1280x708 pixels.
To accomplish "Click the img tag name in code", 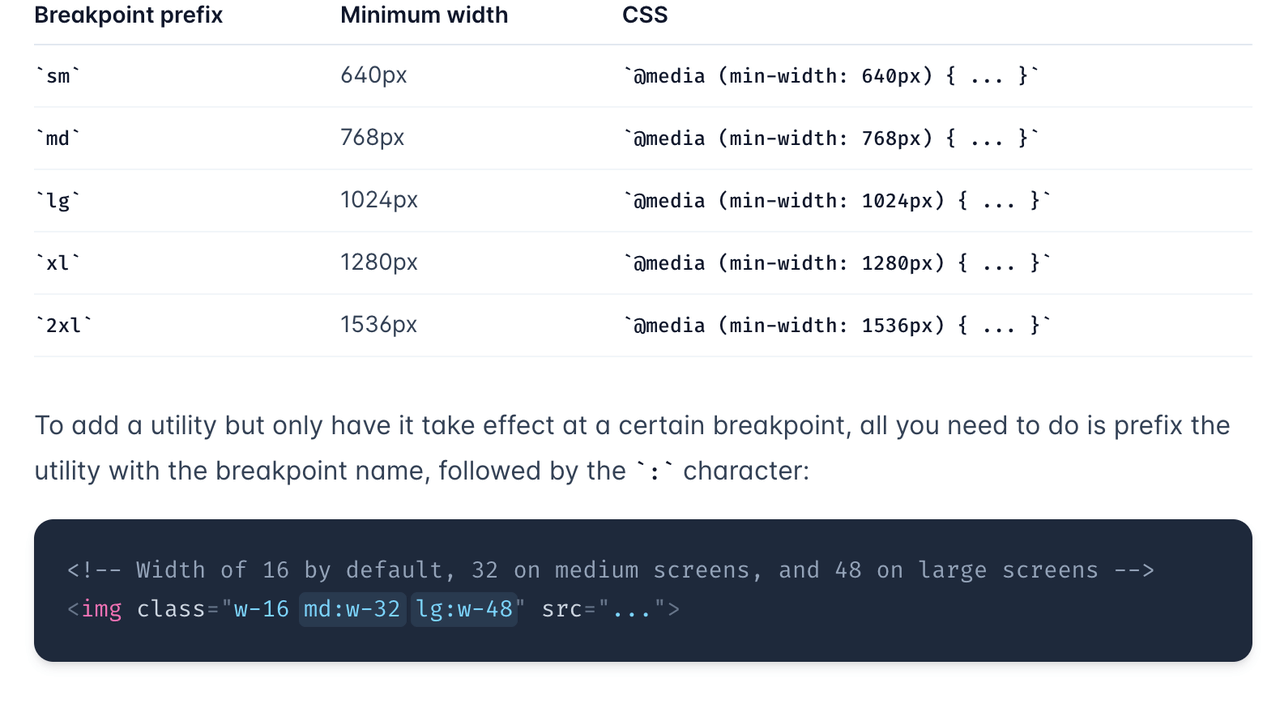I will pos(102,609).
